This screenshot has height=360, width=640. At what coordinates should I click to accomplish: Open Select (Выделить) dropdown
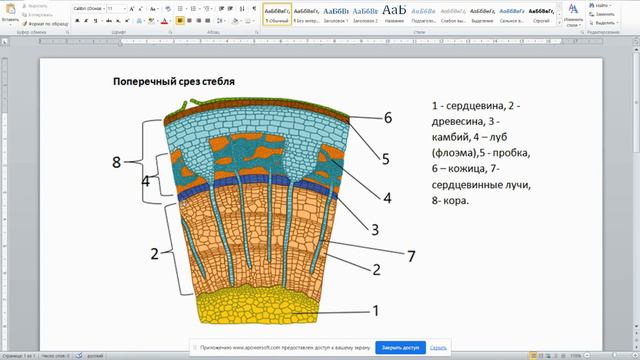coord(604,23)
